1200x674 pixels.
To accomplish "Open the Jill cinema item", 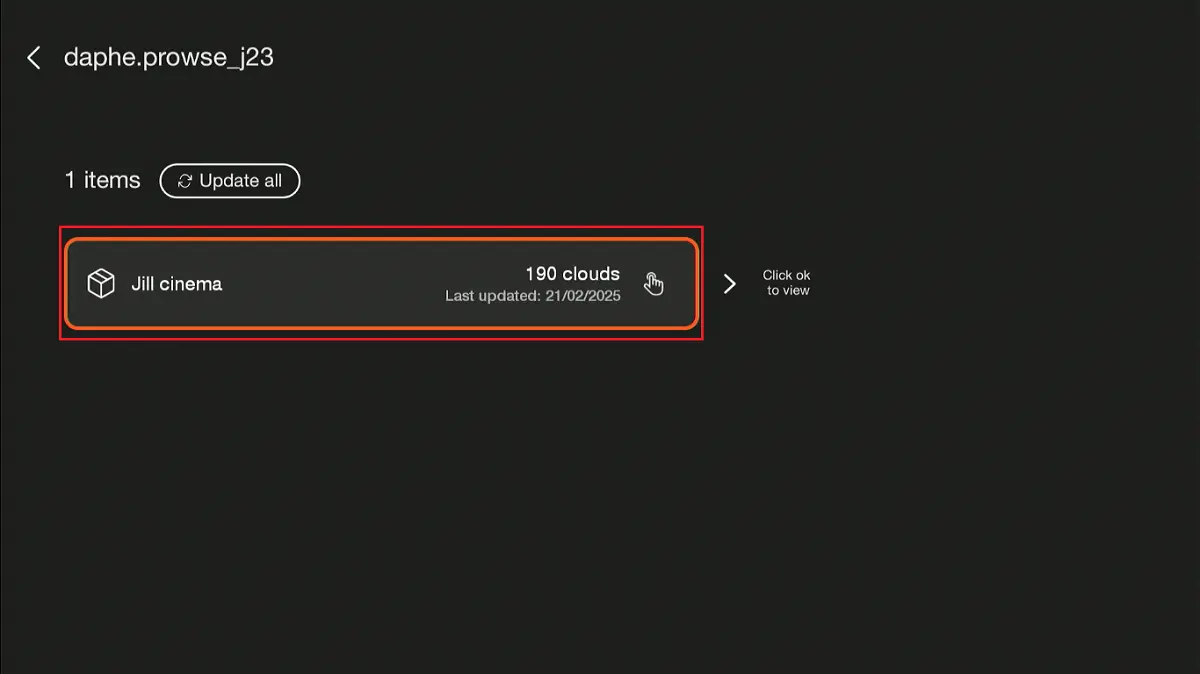I will pos(380,284).
